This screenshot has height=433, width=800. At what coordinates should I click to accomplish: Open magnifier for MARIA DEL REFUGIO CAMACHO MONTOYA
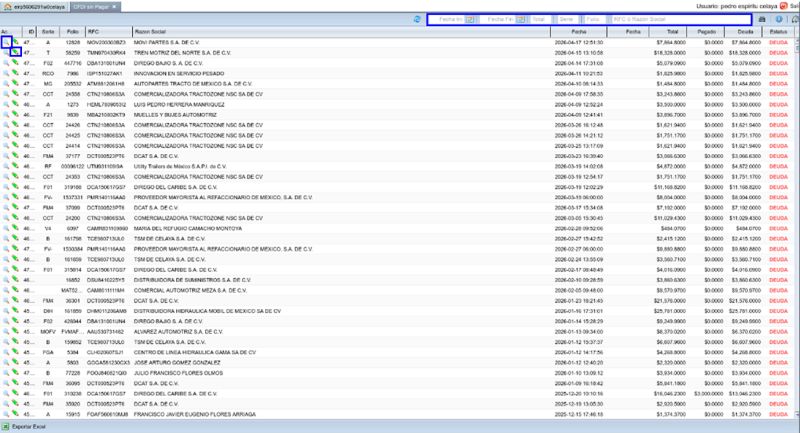[x=6, y=228]
